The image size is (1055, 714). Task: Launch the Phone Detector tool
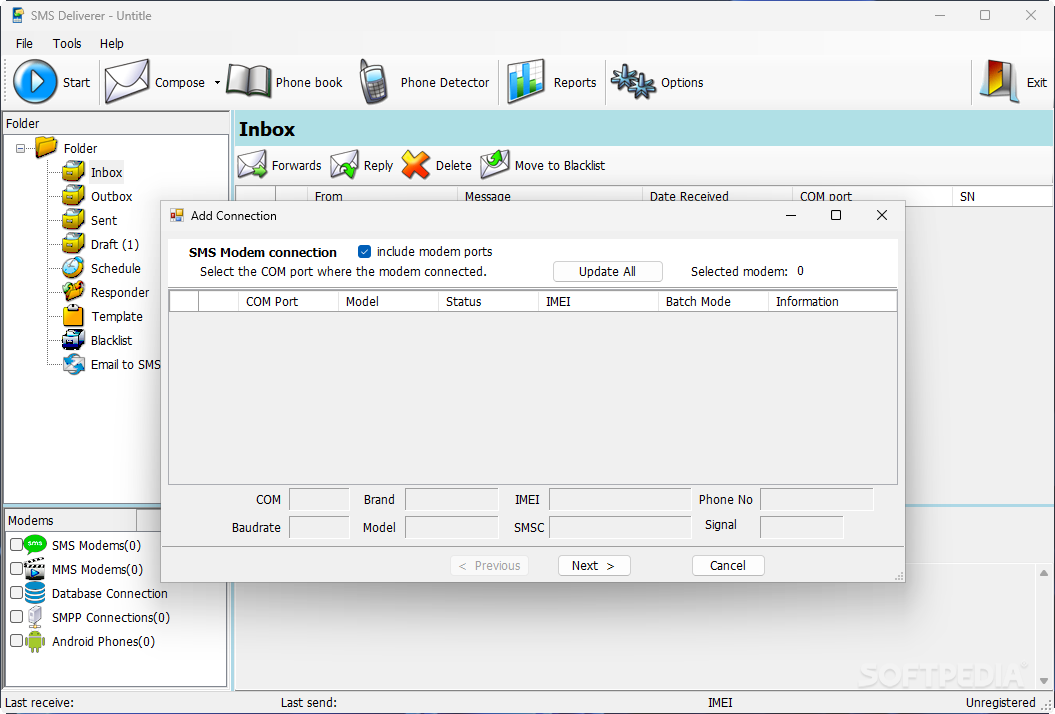(373, 81)
